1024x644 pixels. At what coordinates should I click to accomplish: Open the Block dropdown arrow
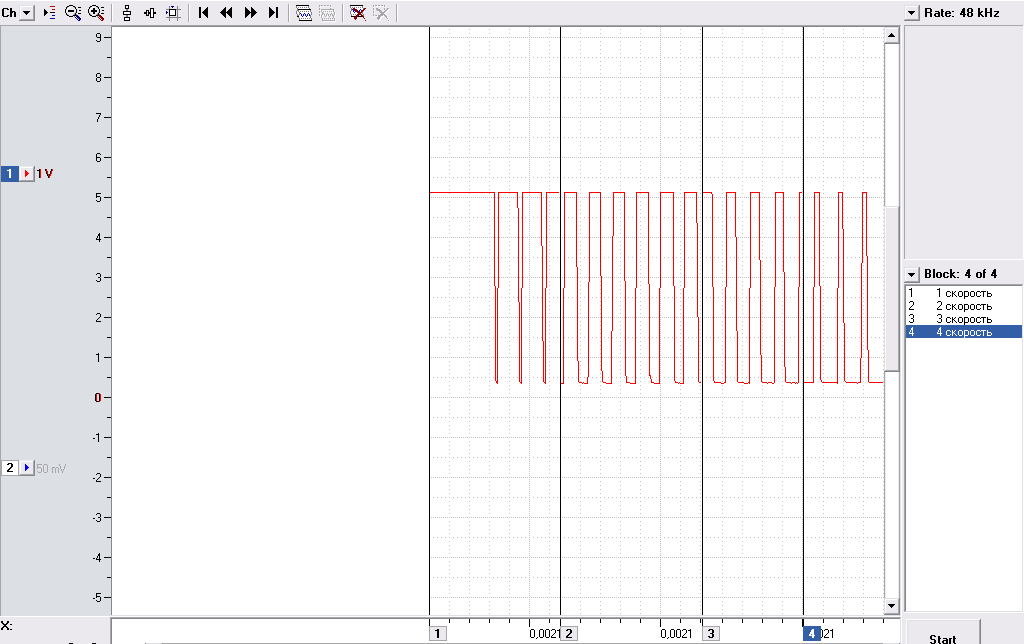(x=912, y=274)
